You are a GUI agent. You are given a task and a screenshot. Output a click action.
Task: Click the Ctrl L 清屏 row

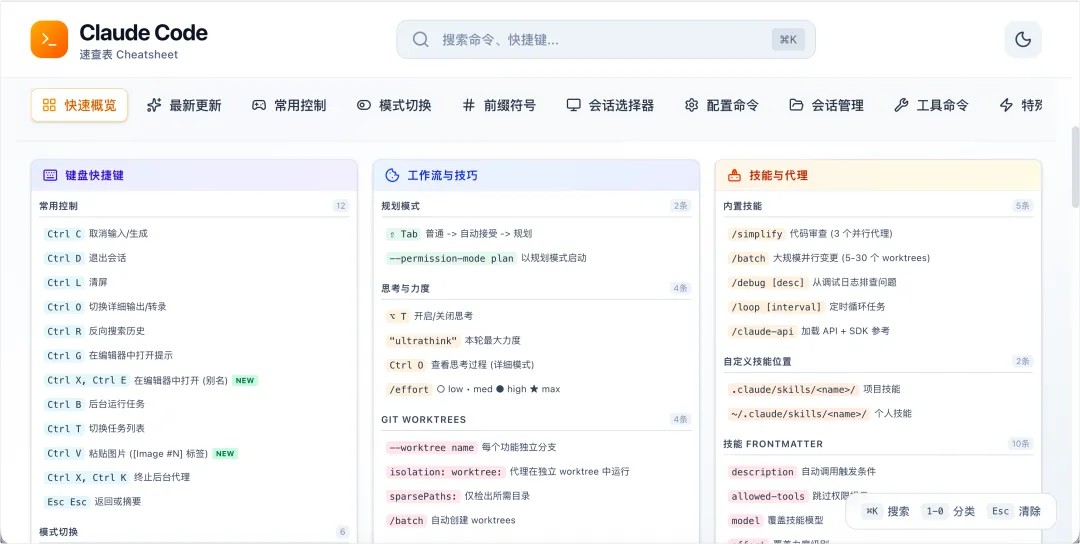(194, 282)
